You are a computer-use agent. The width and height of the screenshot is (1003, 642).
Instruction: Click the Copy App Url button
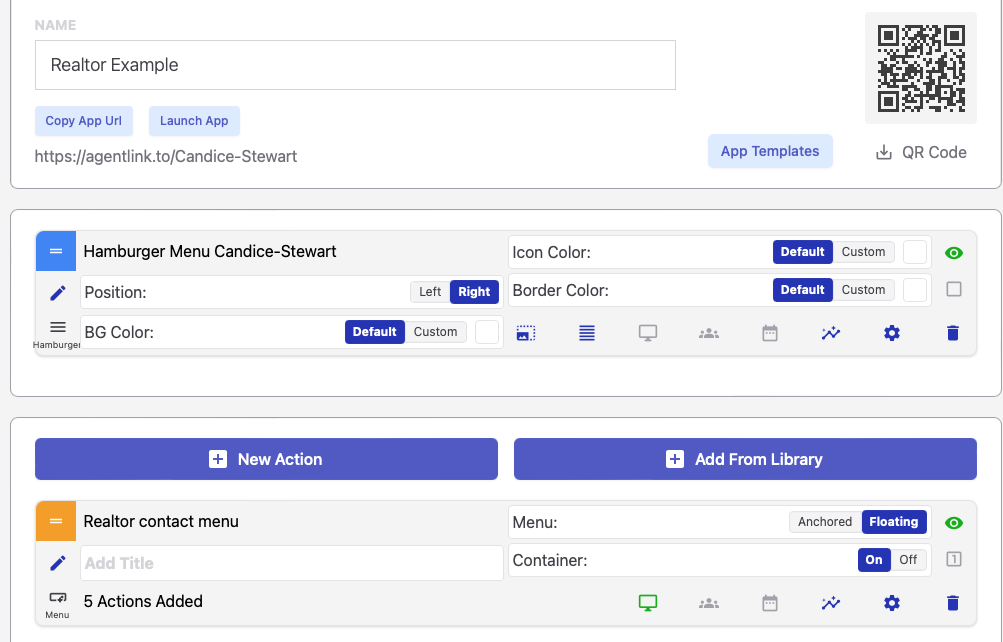click(x=84, y=121)
